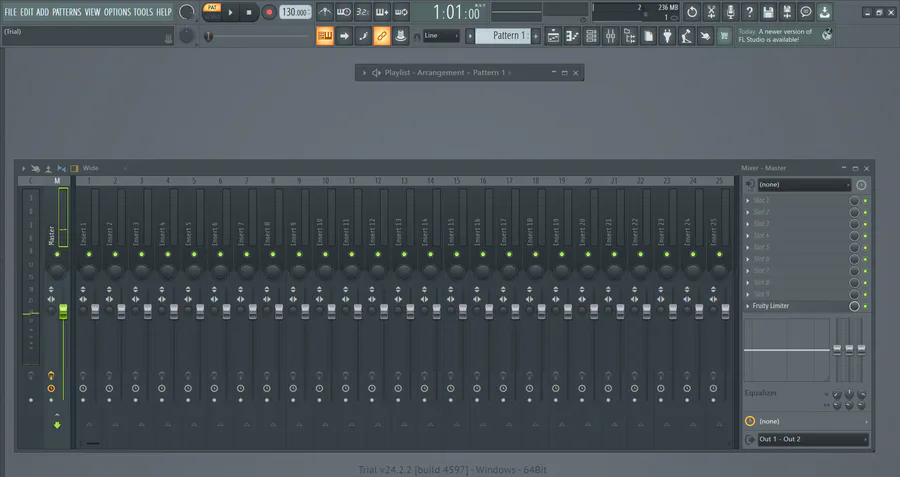
Task: Open the chat bubble icon
Action: [806, 11]
